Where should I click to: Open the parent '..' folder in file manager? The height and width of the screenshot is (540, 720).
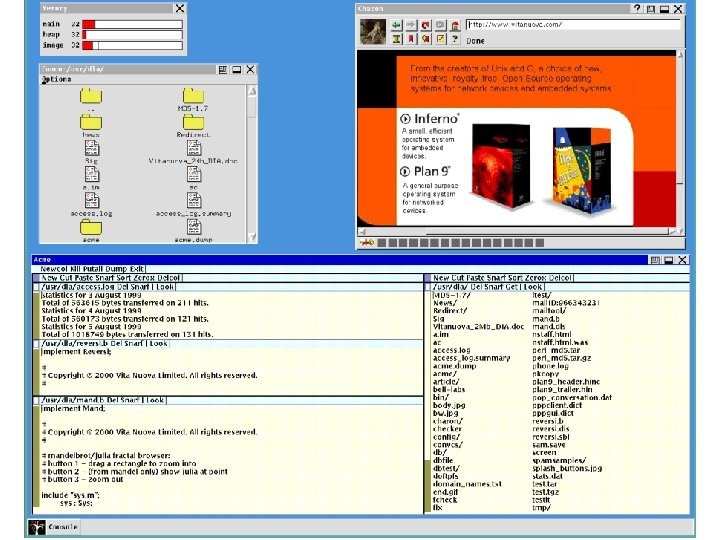91,96
